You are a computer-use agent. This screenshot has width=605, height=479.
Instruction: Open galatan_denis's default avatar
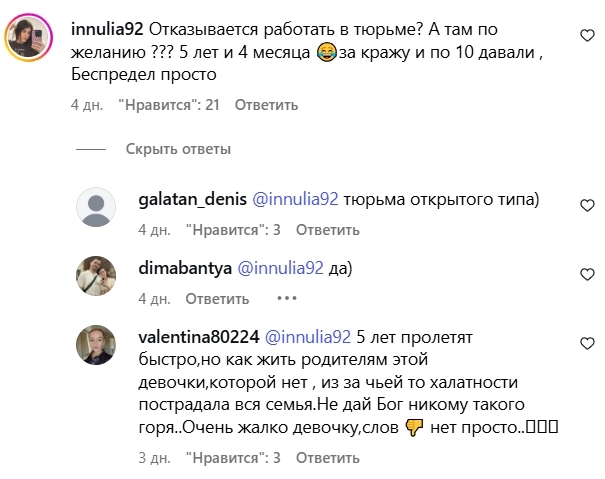96,210
